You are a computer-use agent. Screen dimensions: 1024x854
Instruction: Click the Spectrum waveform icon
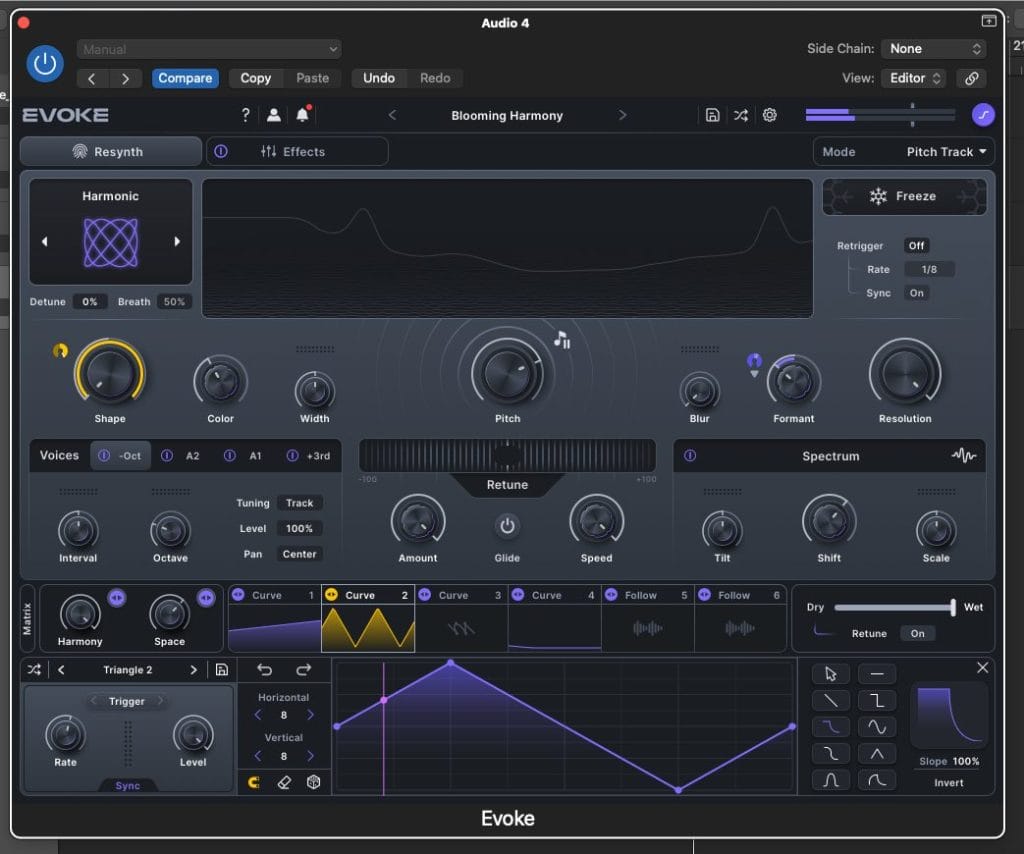(963, 456)
